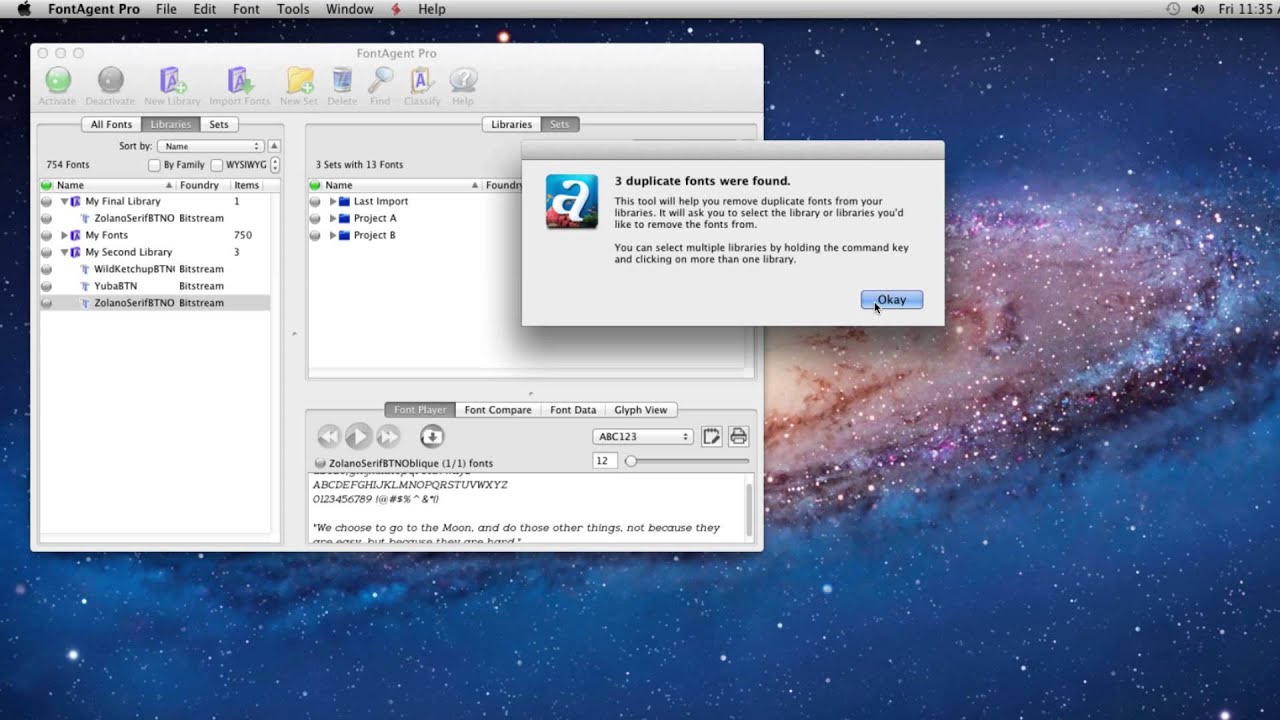Open the Time Machine menu bar icon
The width and height of the screenshot is (1280, 720).
coord(1173,9)
